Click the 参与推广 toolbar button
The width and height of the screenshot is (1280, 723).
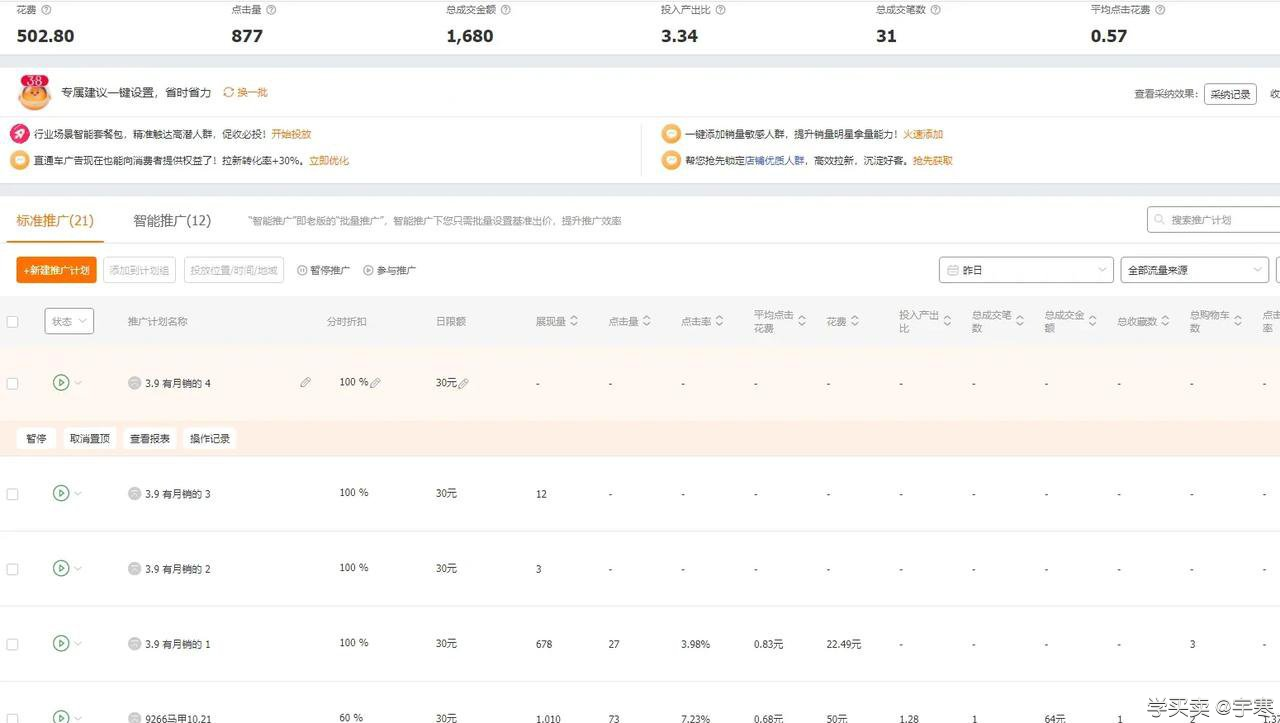pyautogui.click(x=390, y=270)
